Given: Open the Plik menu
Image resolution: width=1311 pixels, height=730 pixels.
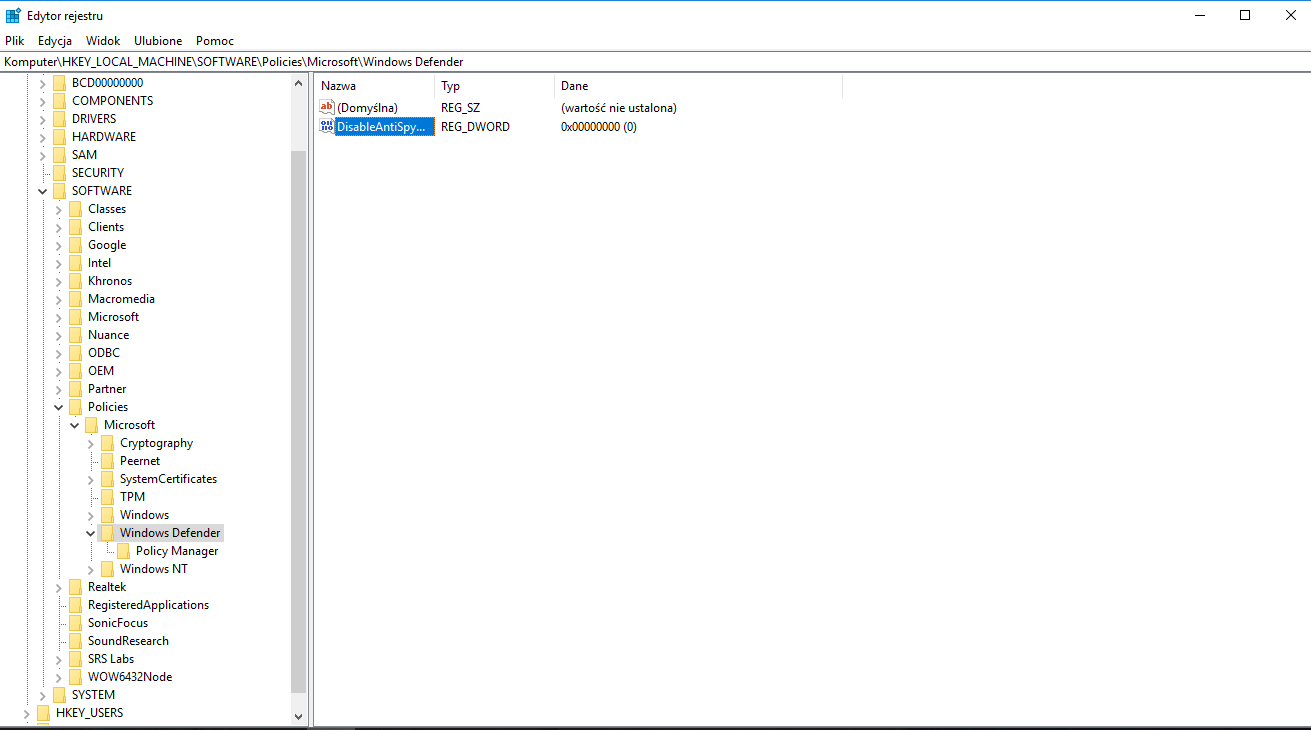Looking at the screenshot, I should coord(14,41).
